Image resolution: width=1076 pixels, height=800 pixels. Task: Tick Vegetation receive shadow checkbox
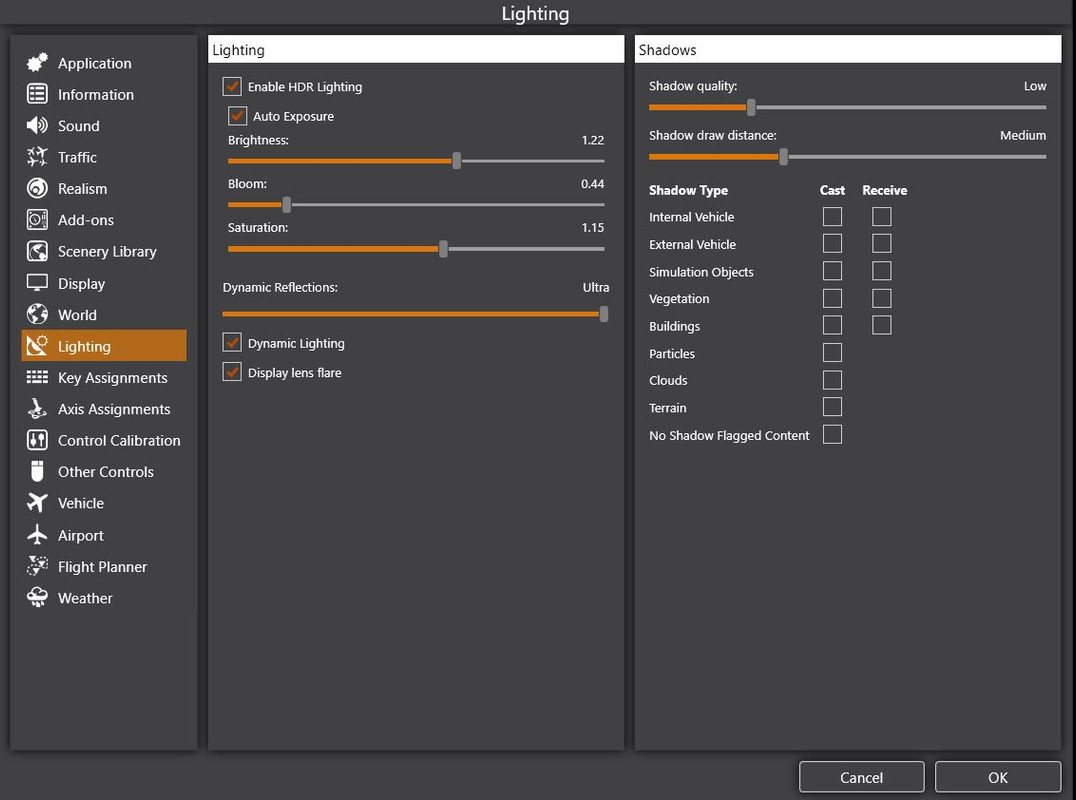882,298
